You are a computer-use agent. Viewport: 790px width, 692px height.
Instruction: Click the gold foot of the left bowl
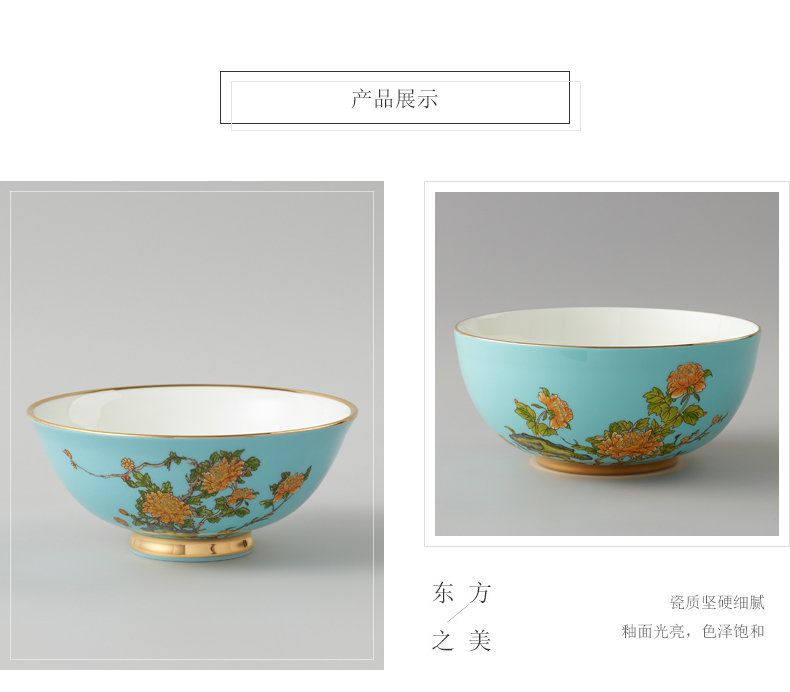click(x=191, y=545)
